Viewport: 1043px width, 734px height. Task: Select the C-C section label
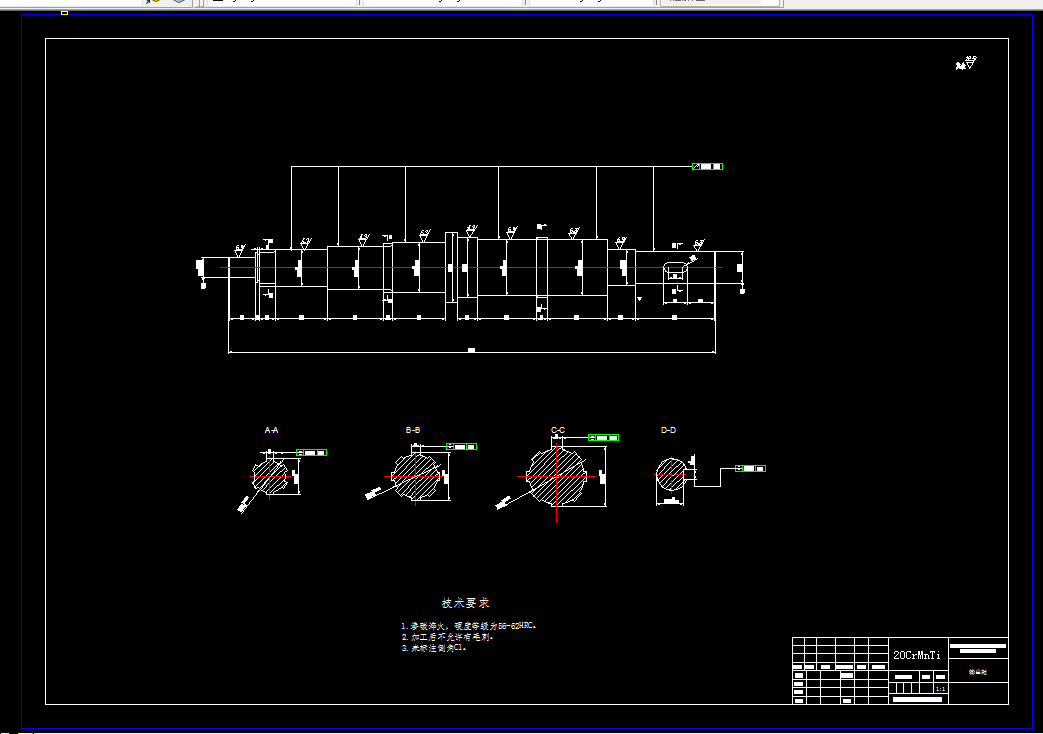click(557, 430)
